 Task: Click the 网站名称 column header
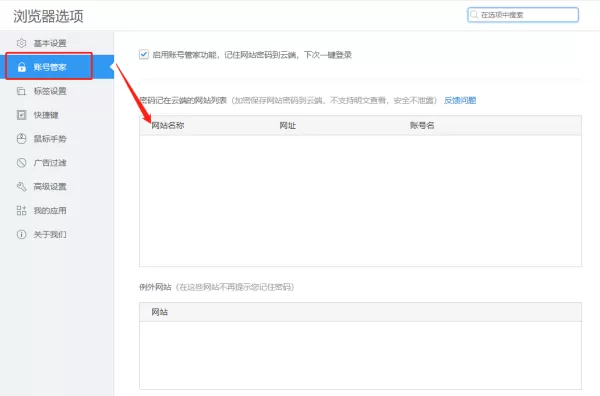pos(168,125)
